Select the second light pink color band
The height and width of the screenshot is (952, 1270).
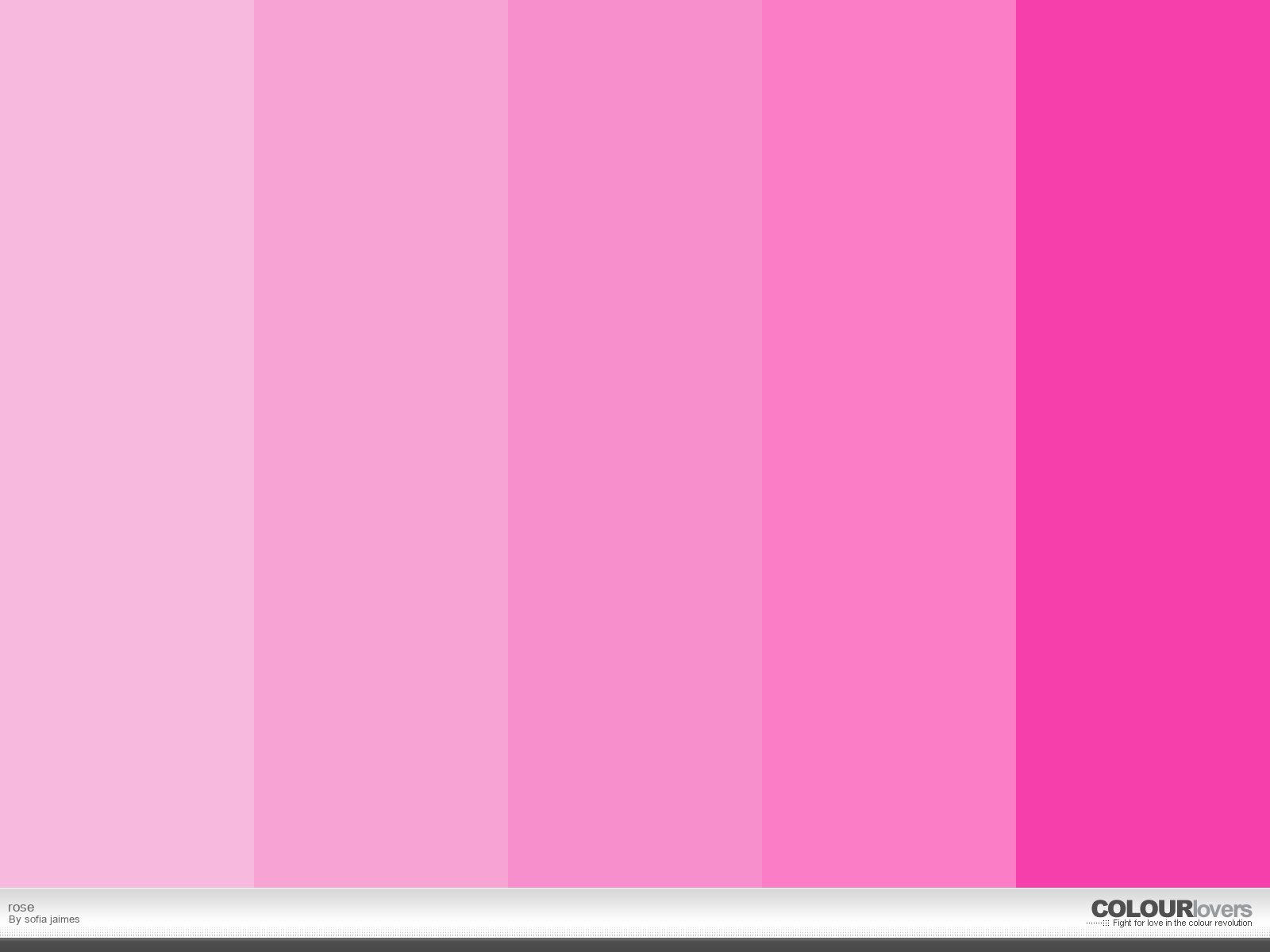[381, 443]
